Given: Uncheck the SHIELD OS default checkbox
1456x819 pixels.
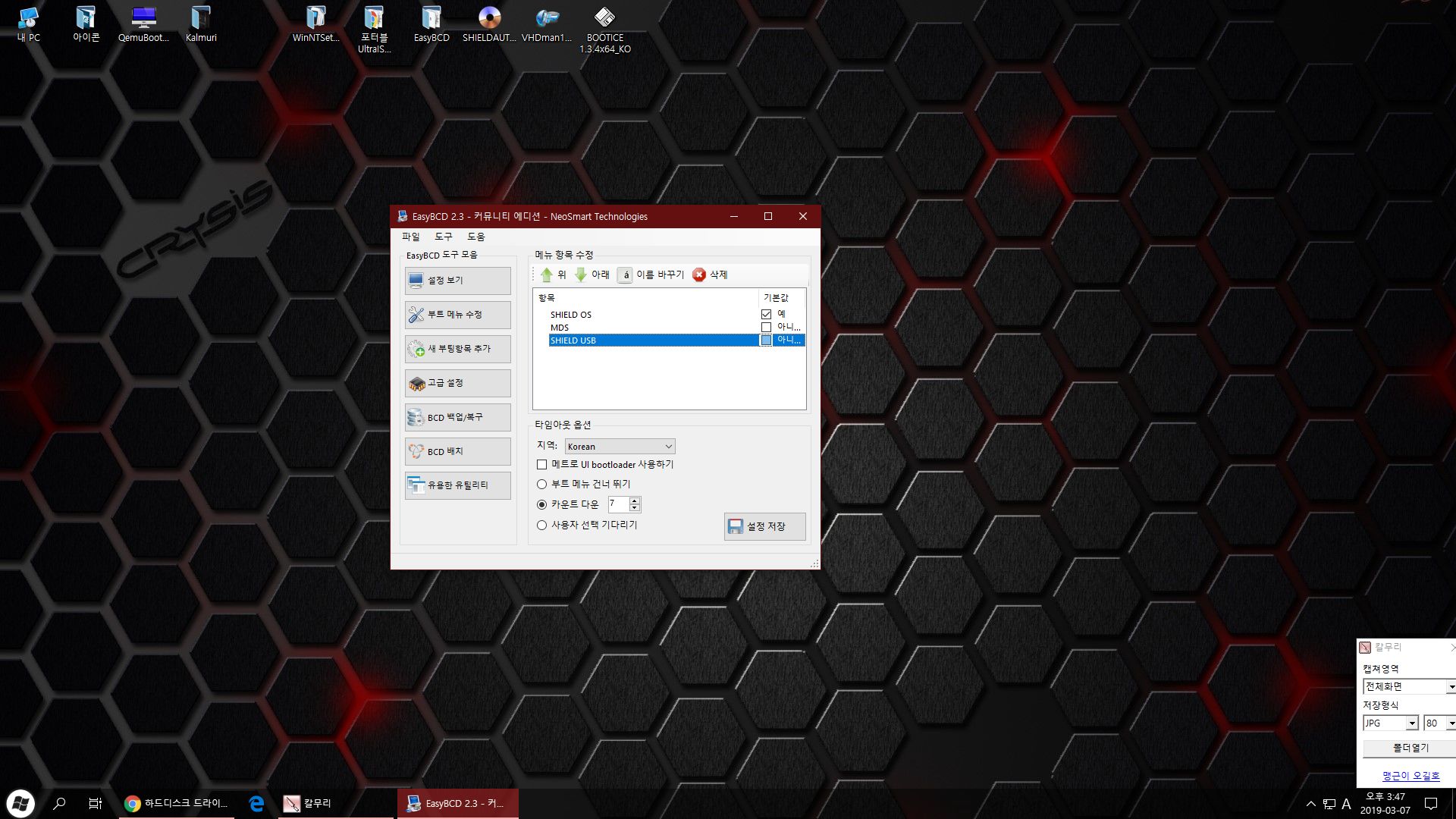Looking at the screenshot, I should pyautogui.click(x=766, y=314).
